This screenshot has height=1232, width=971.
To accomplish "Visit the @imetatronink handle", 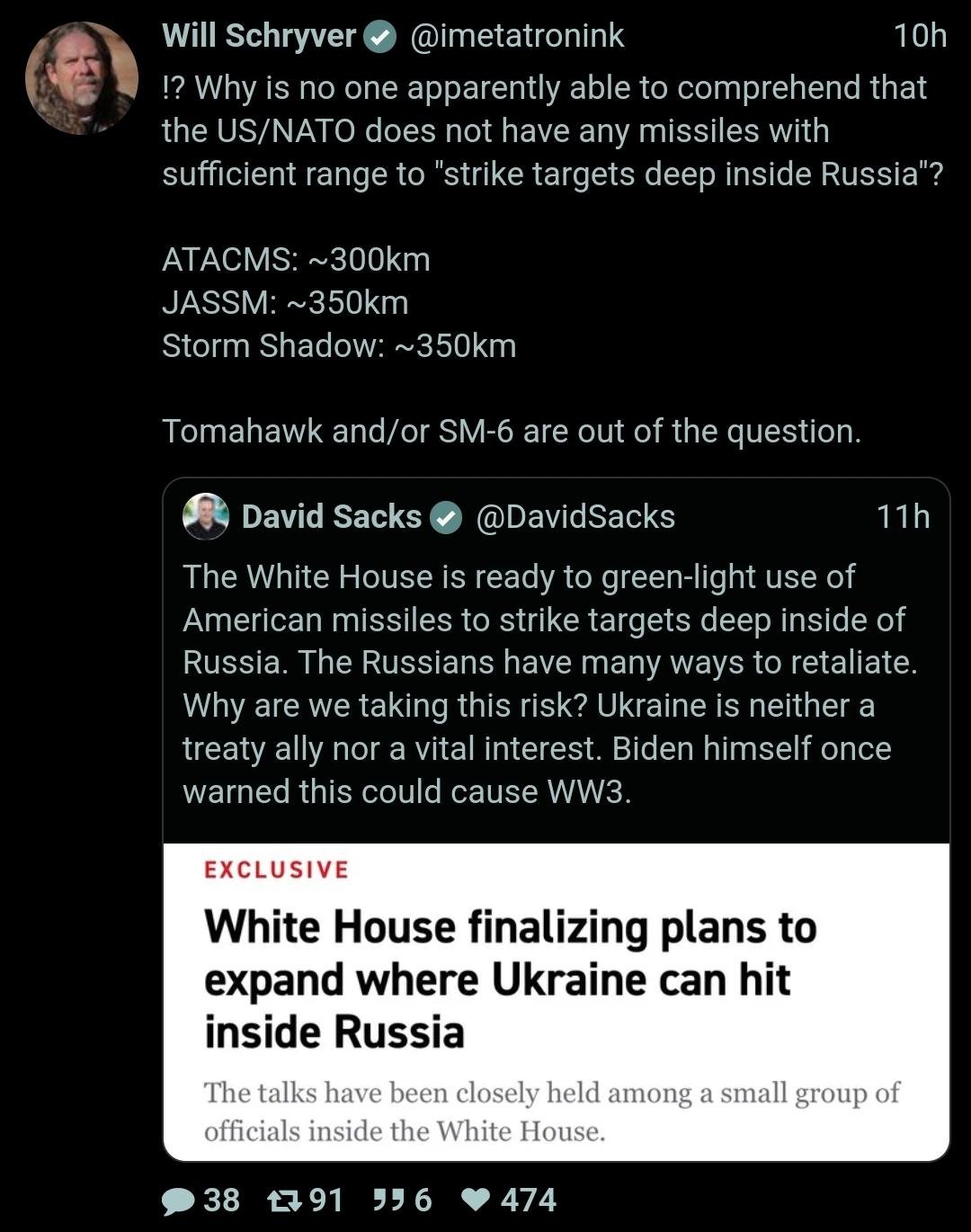I will pyautogui.click(x=516, y=36).
